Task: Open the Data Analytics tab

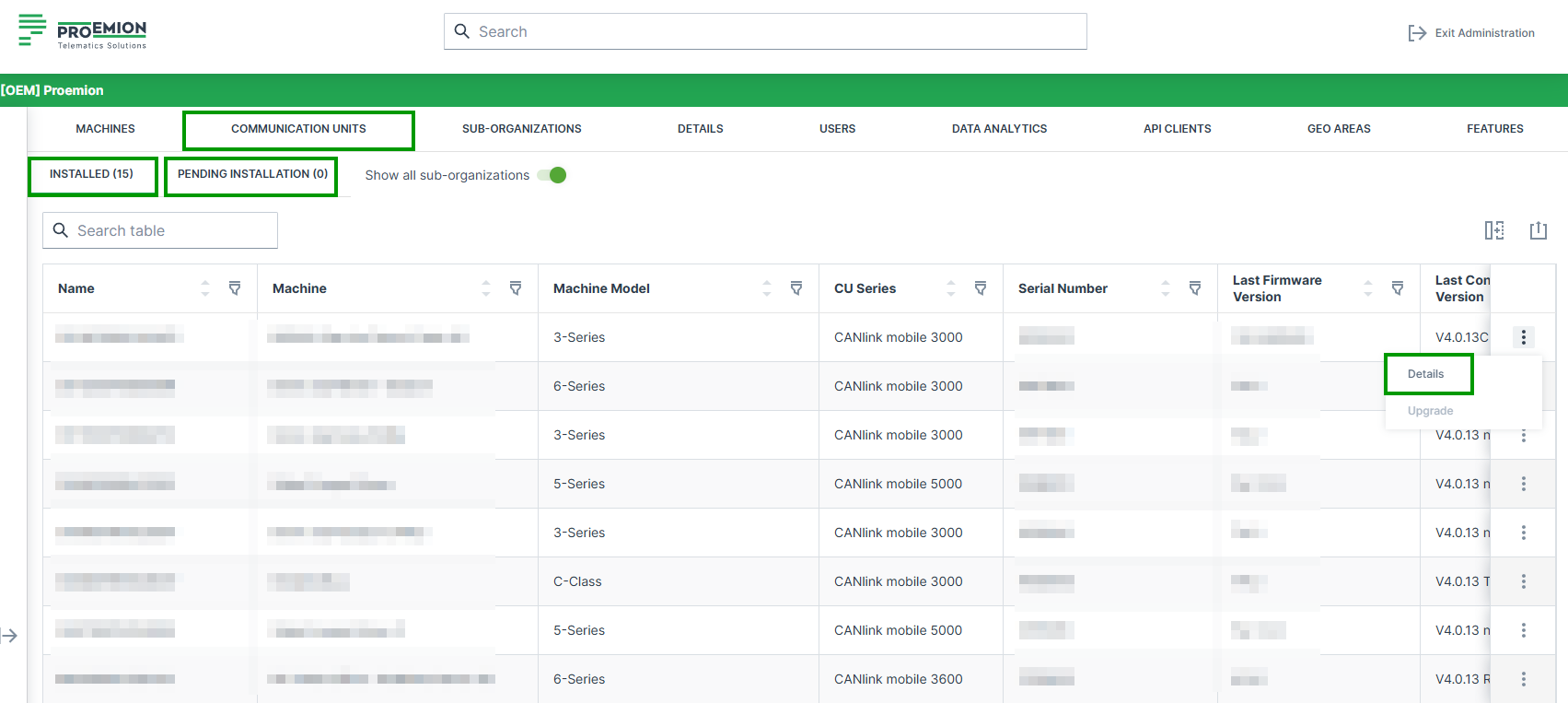Action: (x=999, y=129)
